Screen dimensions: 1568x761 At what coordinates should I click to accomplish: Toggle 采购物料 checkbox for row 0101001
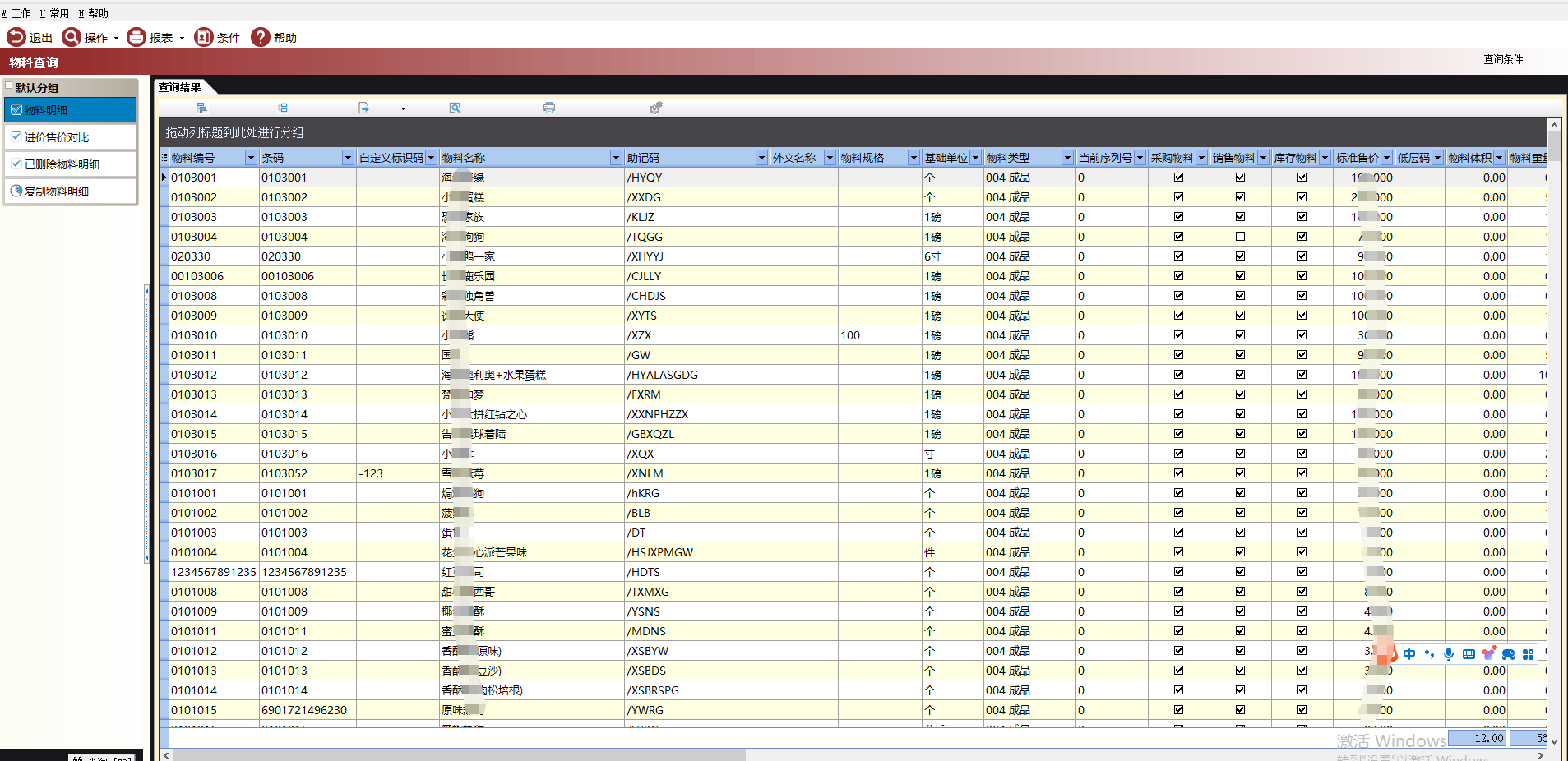click(x=1178, y=493)
